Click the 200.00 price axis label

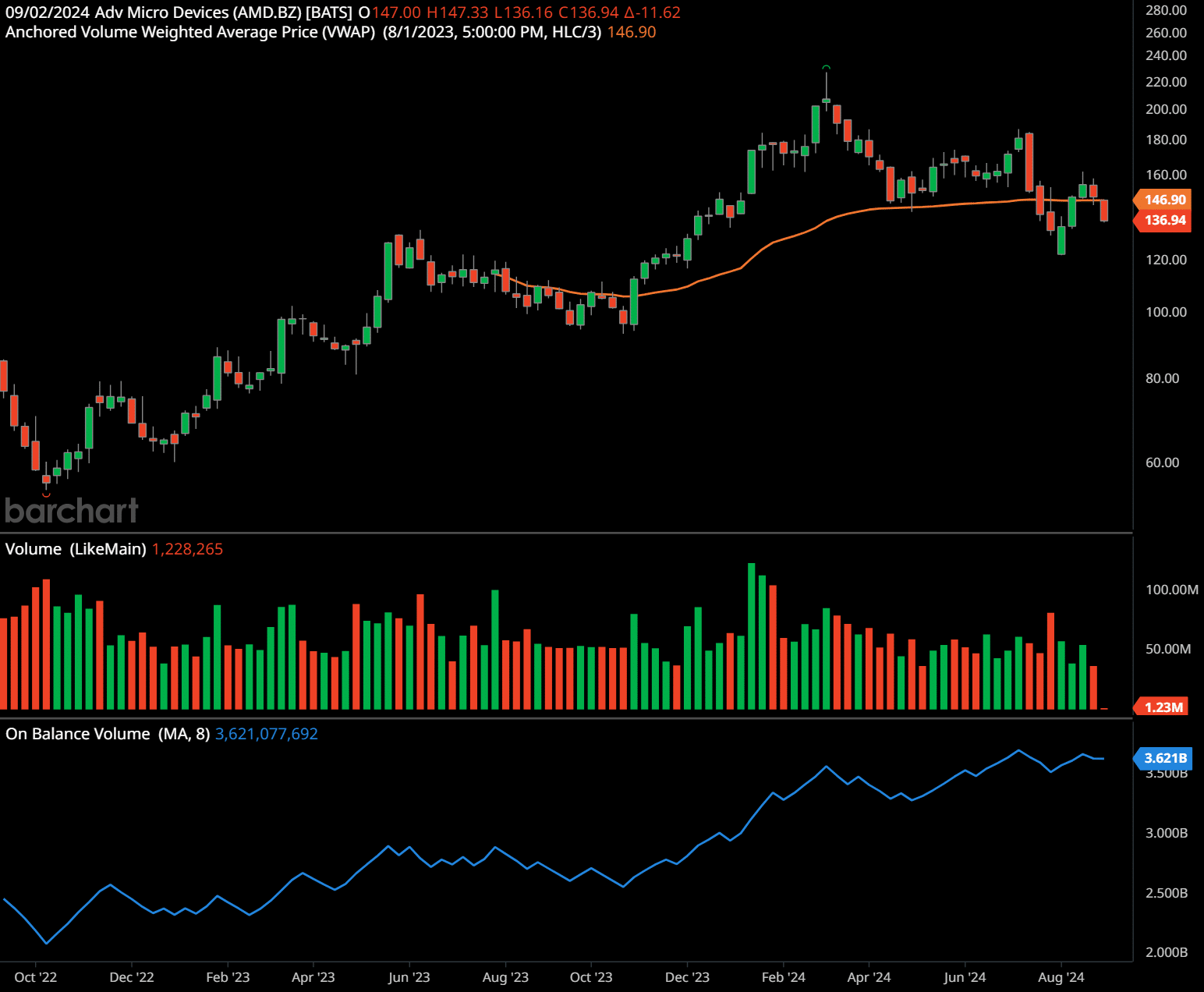click(x=1166, y=109)
